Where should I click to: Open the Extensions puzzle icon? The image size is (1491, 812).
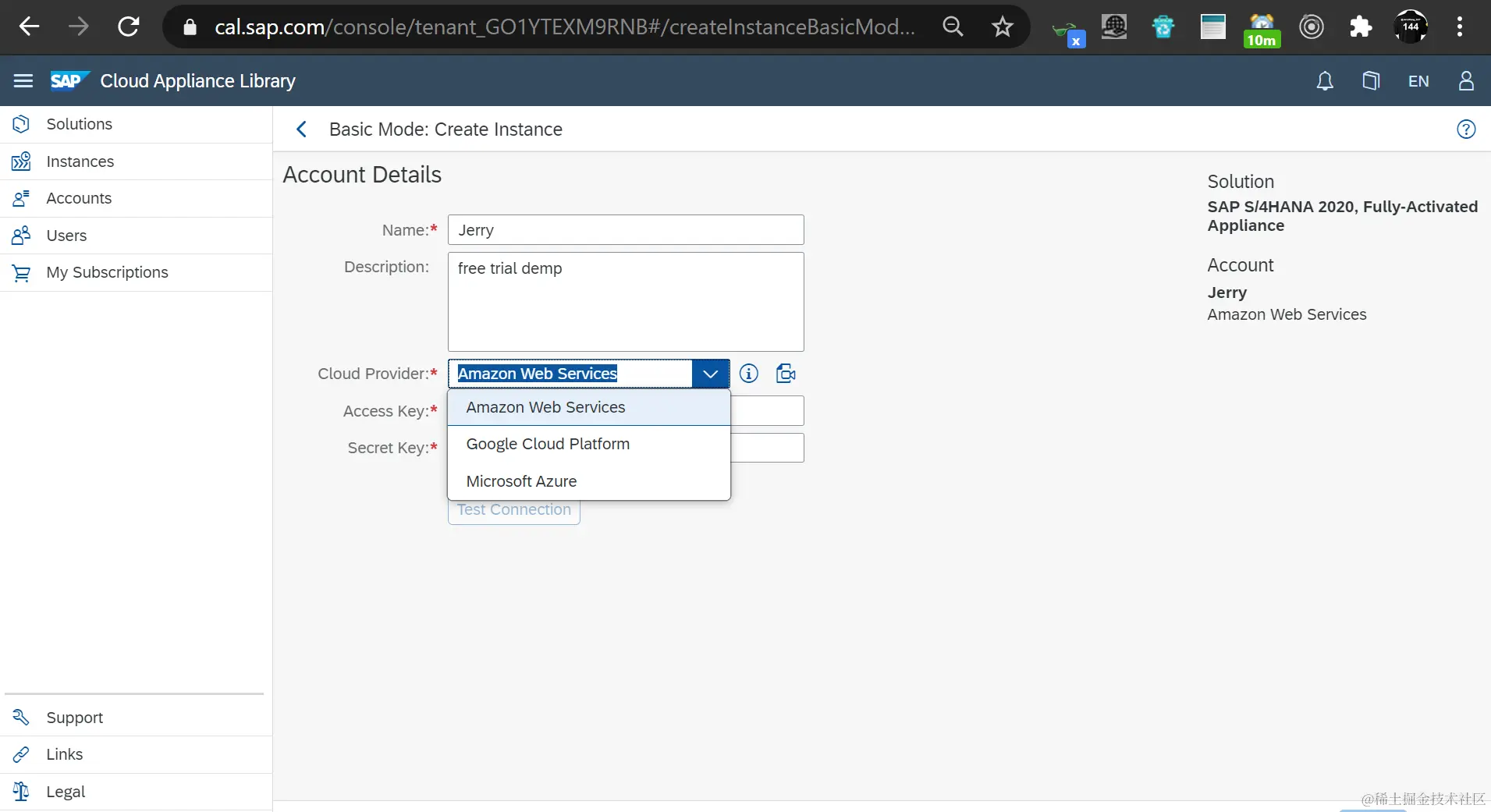coord(1361,27)
